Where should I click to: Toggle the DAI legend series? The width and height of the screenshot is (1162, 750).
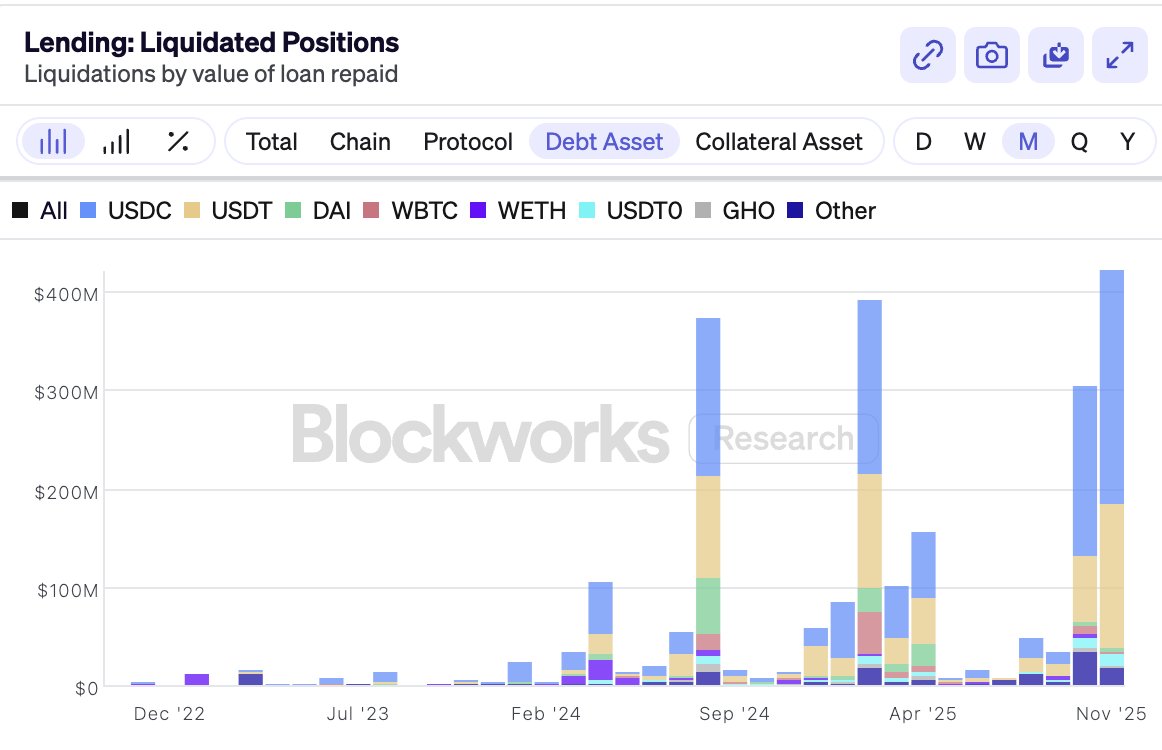[x=319, y=211]
